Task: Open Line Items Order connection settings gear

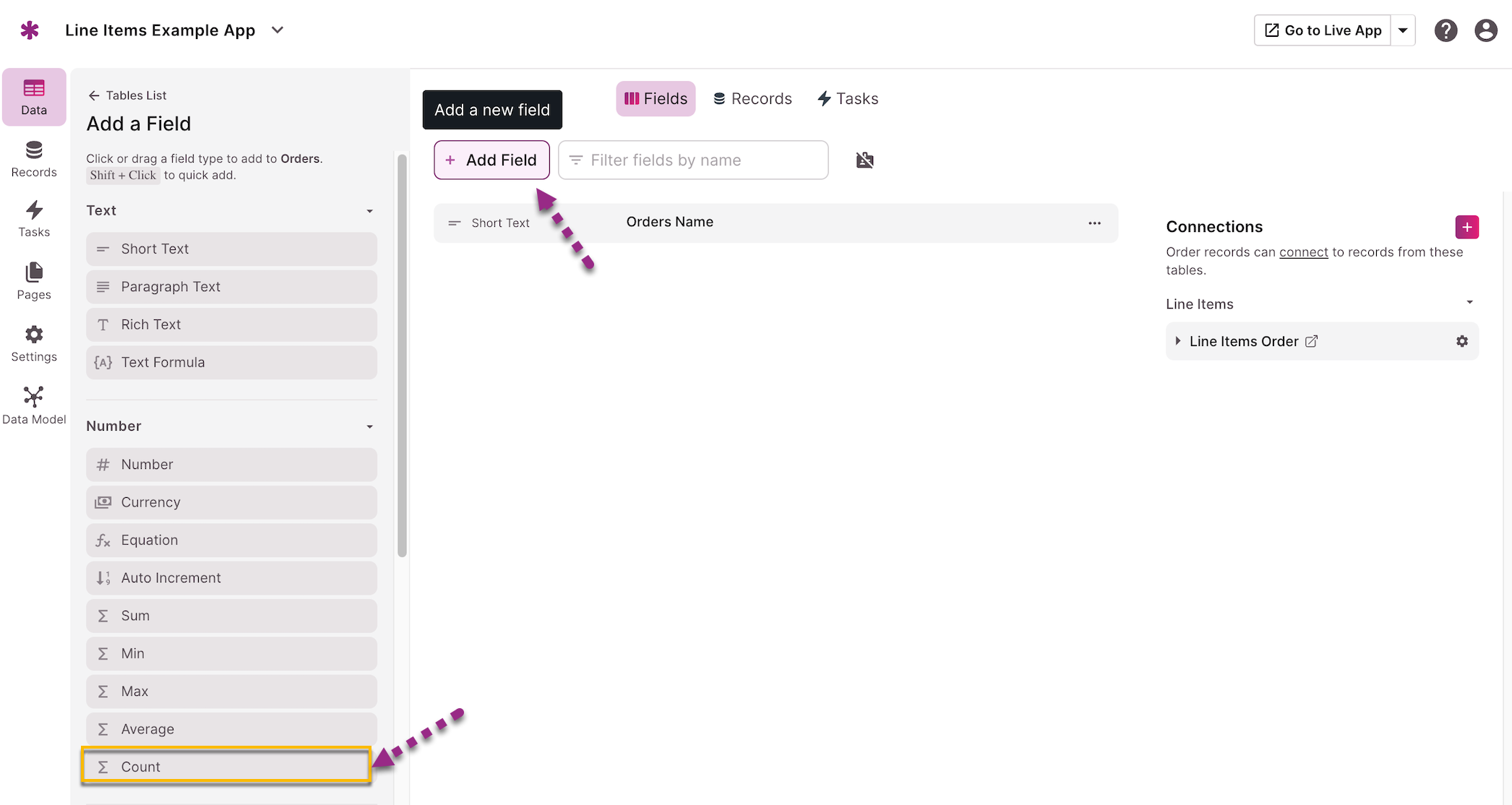Action: 1461,341
